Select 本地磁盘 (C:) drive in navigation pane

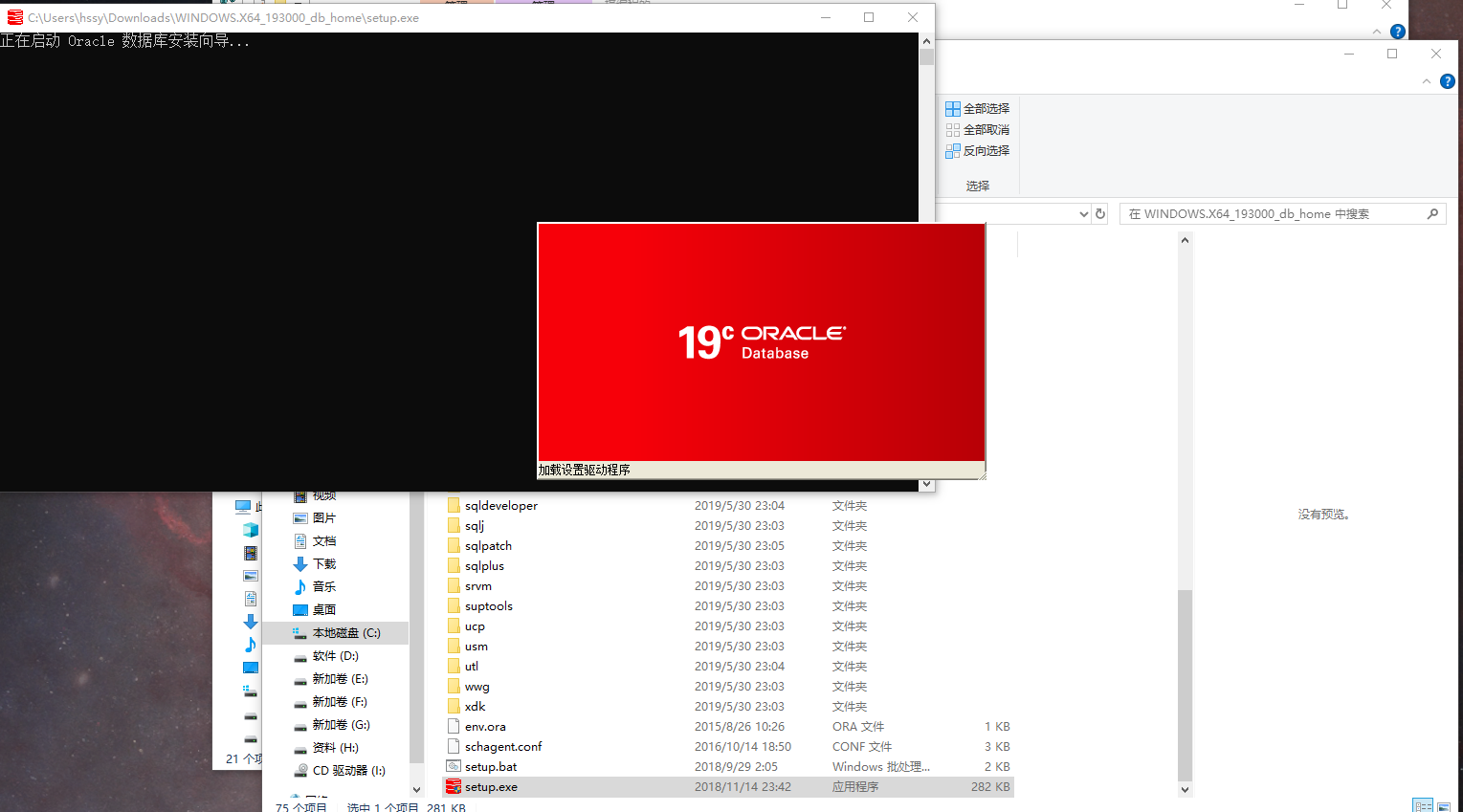click(x=336, y=633)
